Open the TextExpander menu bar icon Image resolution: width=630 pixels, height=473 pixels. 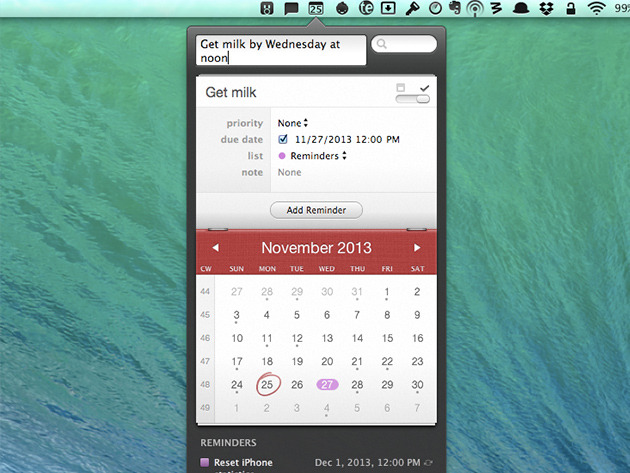[x=366, y=8]
